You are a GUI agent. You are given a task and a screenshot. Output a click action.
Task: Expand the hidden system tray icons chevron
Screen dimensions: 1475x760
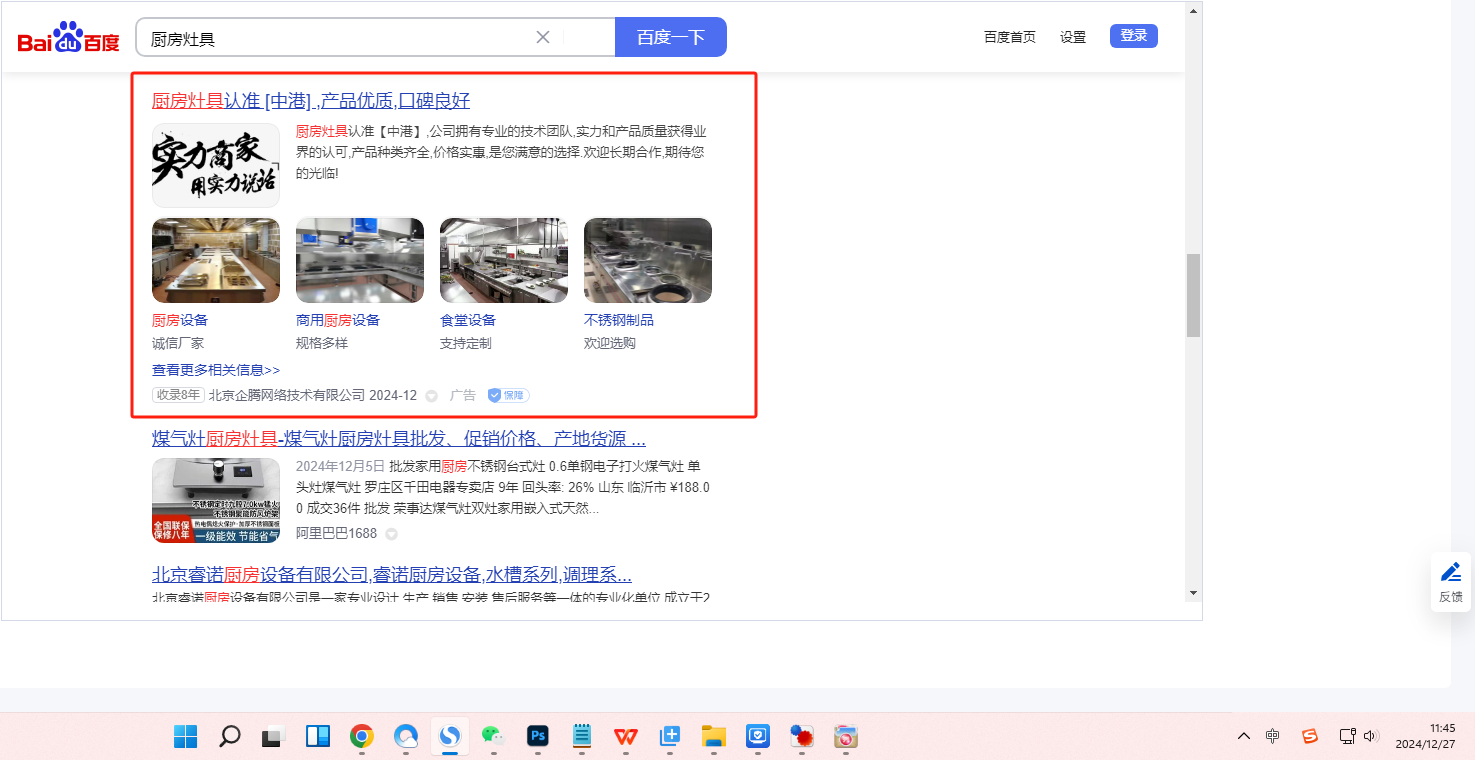[x=1244, y=736]
